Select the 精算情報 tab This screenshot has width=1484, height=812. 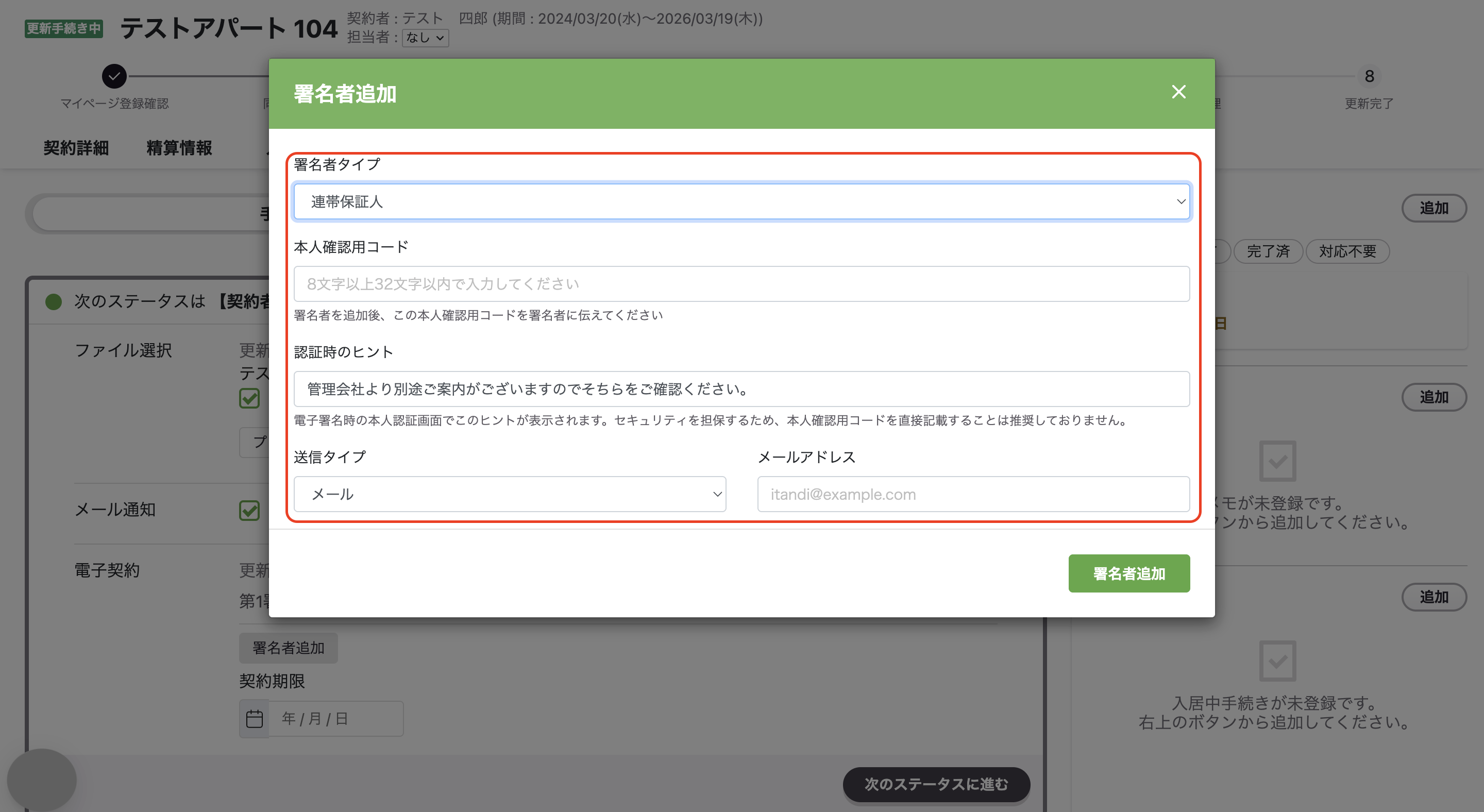[x=179, y=148]
